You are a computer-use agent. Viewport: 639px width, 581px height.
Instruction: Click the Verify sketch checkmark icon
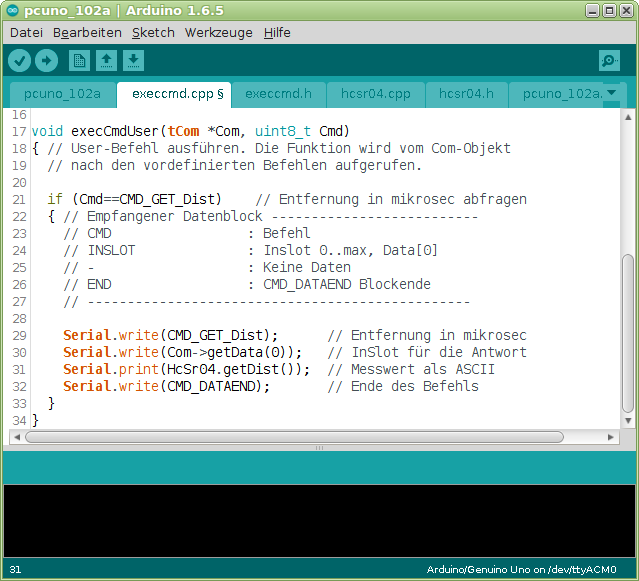pos(20,61)
